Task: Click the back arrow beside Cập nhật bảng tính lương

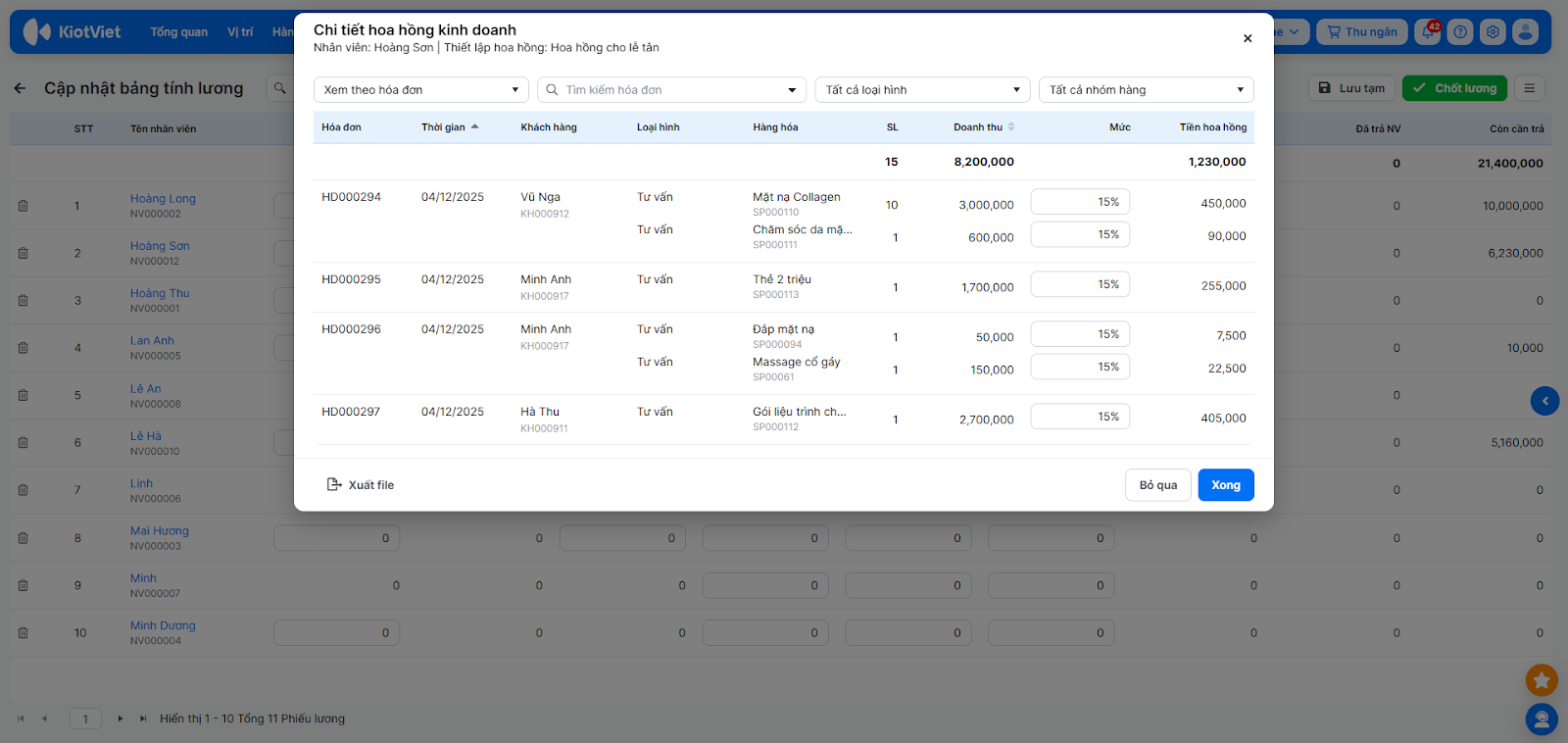Action: tap(20, 88)
